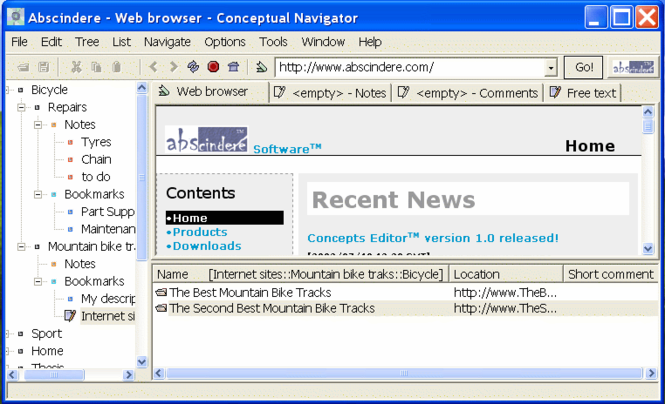Click the Refresh page icon

point(193,67)
